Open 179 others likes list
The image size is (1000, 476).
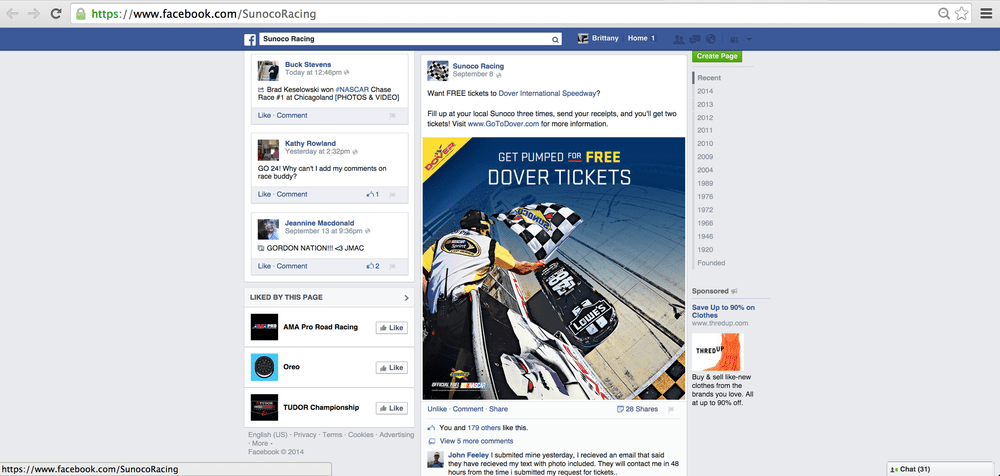point(482,428)
